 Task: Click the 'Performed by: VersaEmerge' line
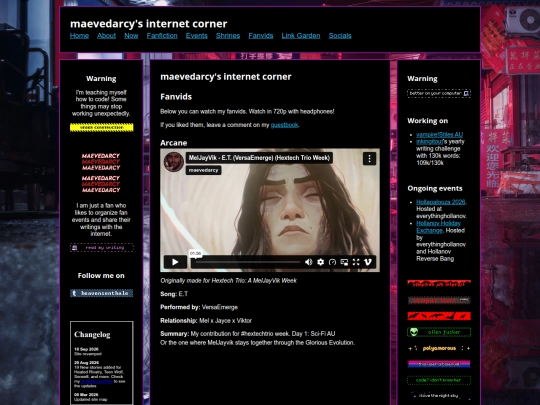(x=199, y=307)
